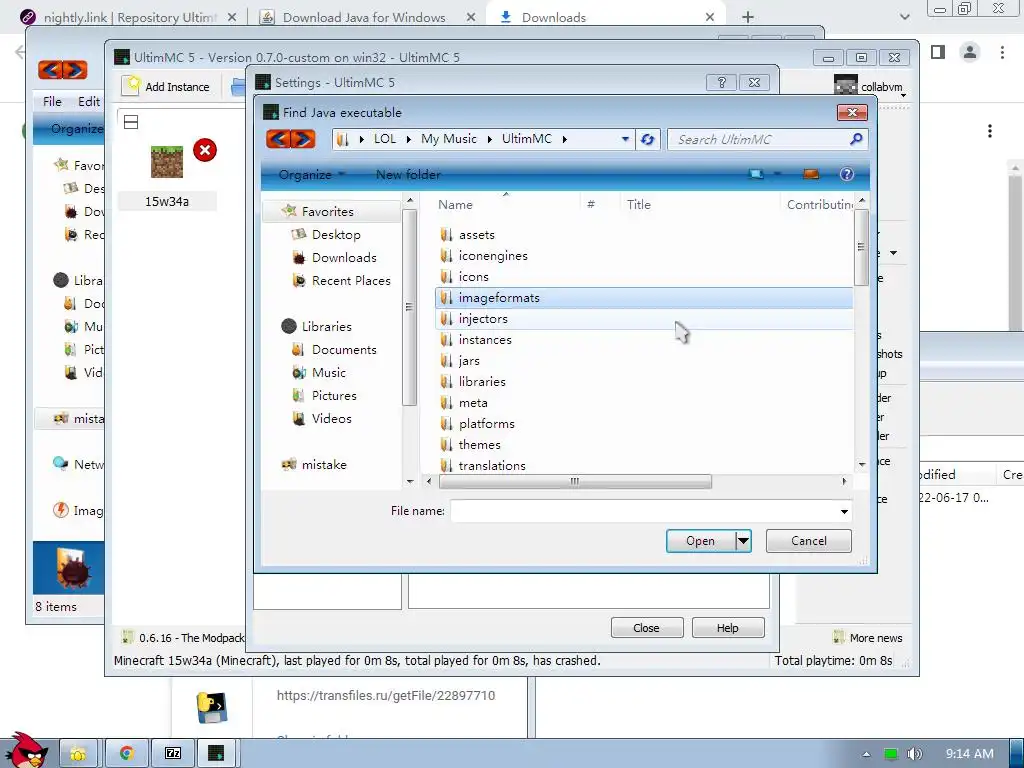
Task: Click the File name input field
Action: pyautogui.click(x=644, y=511)
